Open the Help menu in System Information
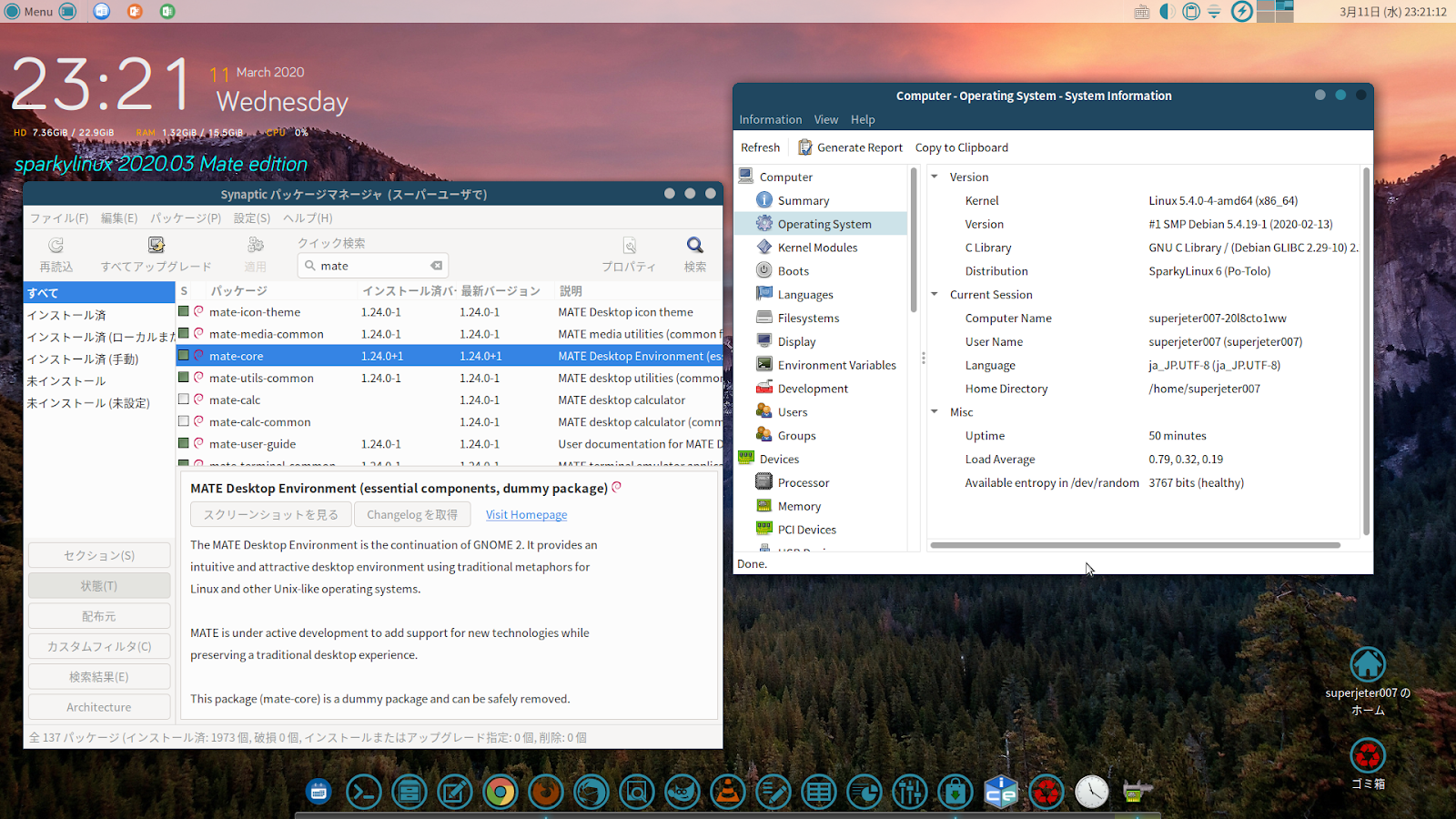Viewport: 1456px width, 819px height. [x=863, y=119]
